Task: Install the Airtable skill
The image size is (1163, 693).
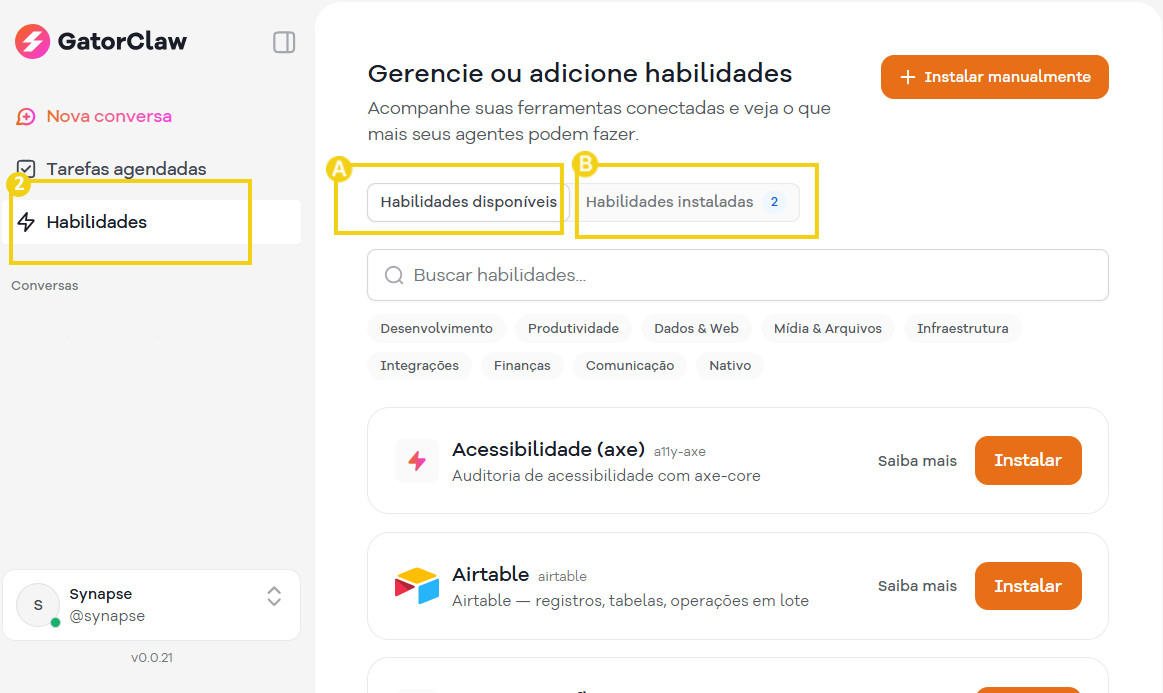Action: [x=1028, y=586]
